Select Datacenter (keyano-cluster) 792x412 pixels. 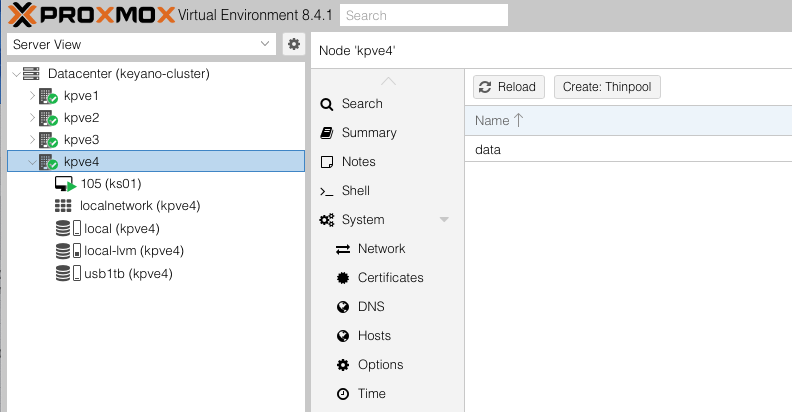click(128, 74)
